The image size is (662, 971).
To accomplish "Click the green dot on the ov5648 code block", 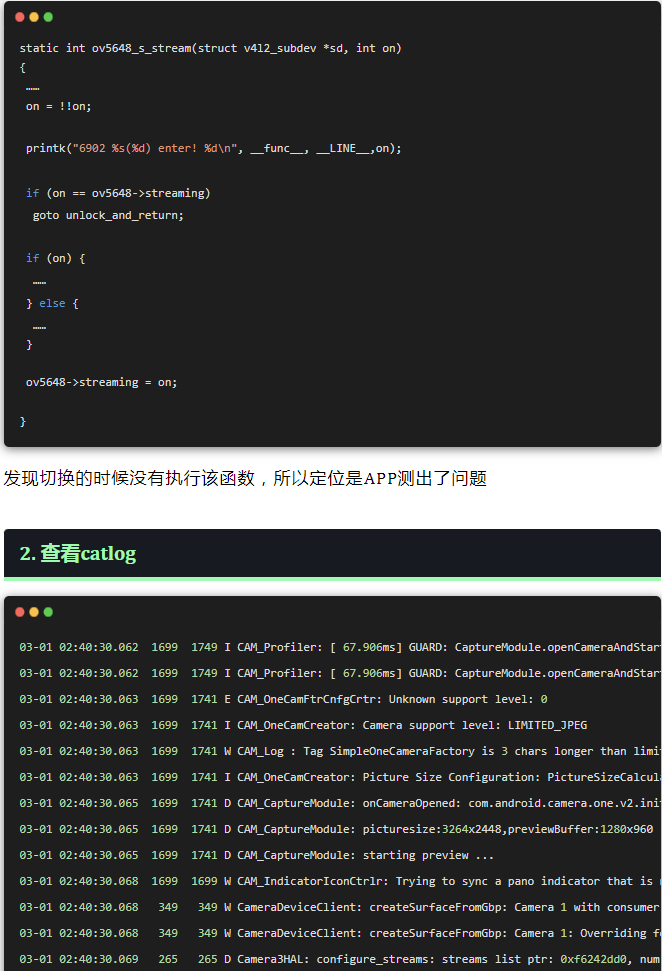I will click(x=48, y=17).
